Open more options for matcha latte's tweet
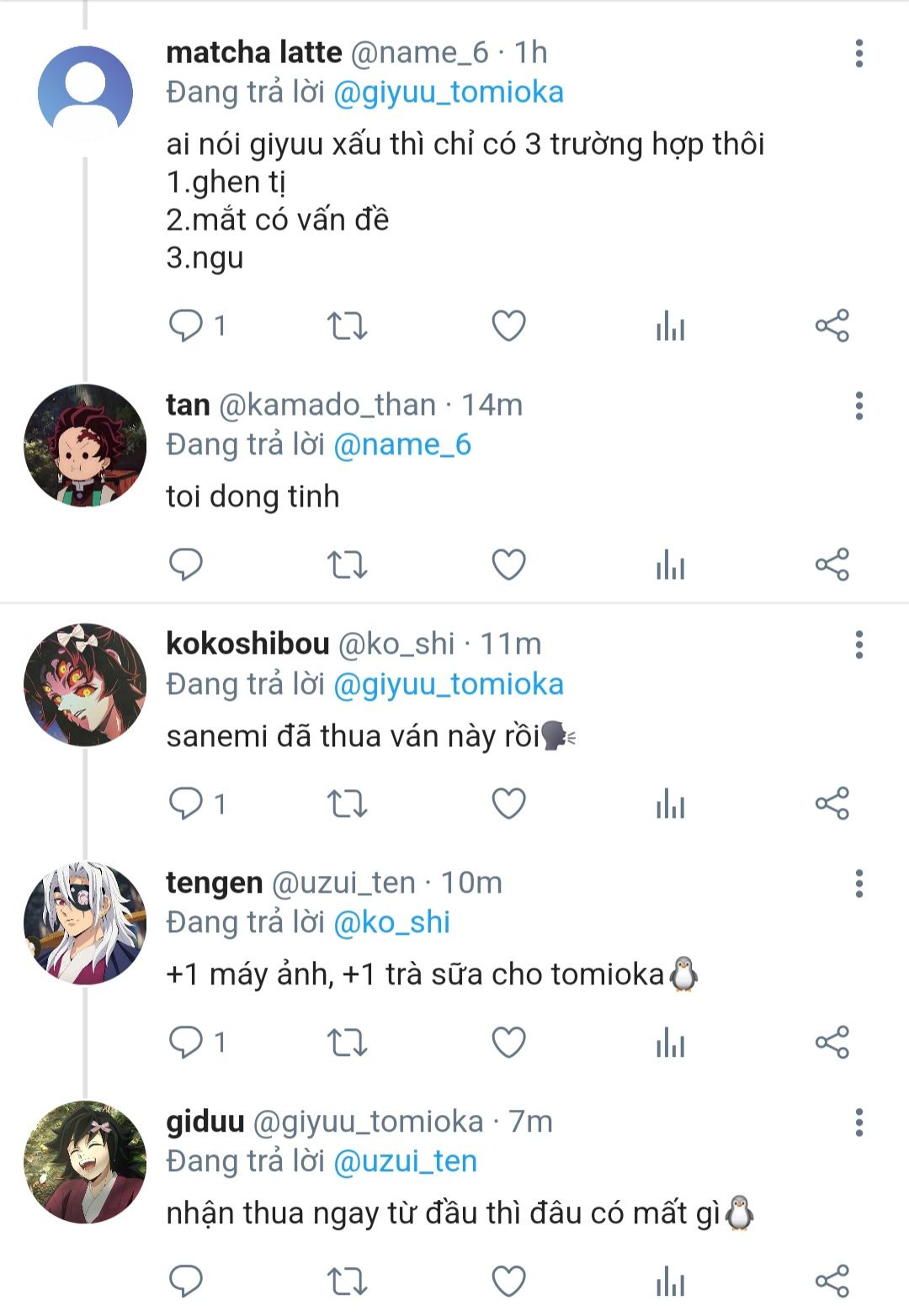The height and width of the screenshot is (1316, 909). 858,53
